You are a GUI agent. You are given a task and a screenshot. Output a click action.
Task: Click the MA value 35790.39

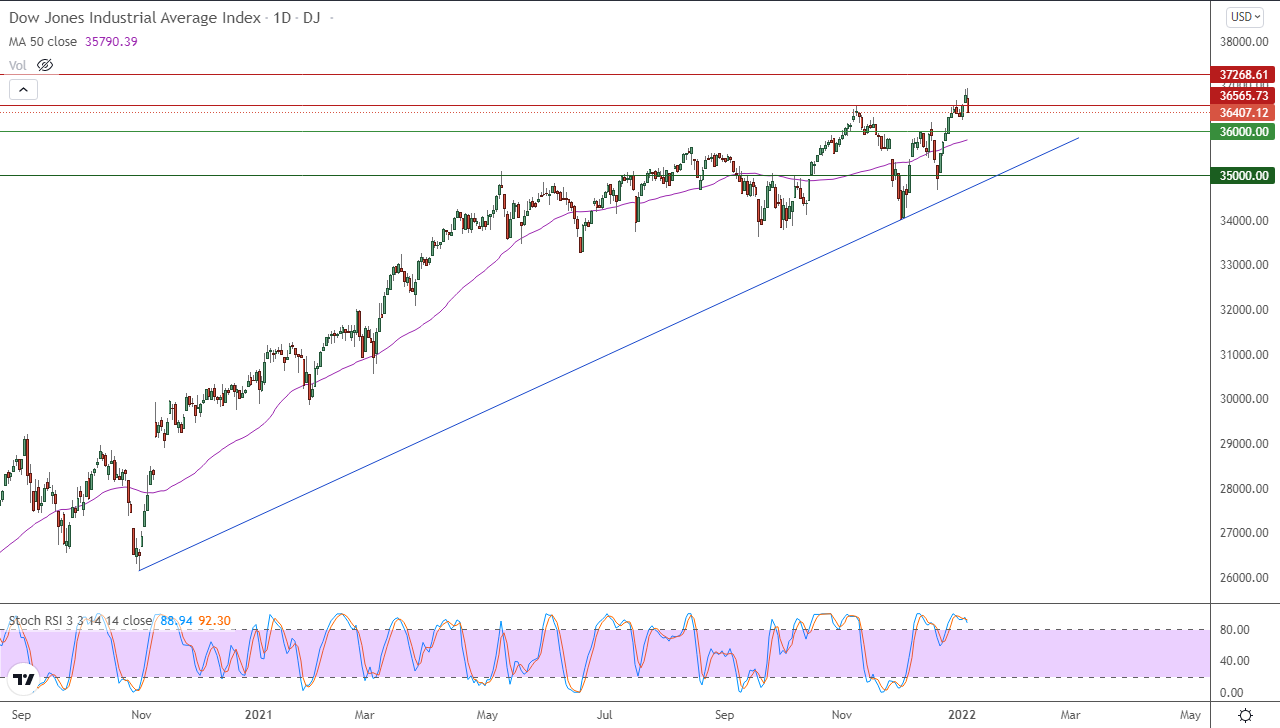pos(112,41)
